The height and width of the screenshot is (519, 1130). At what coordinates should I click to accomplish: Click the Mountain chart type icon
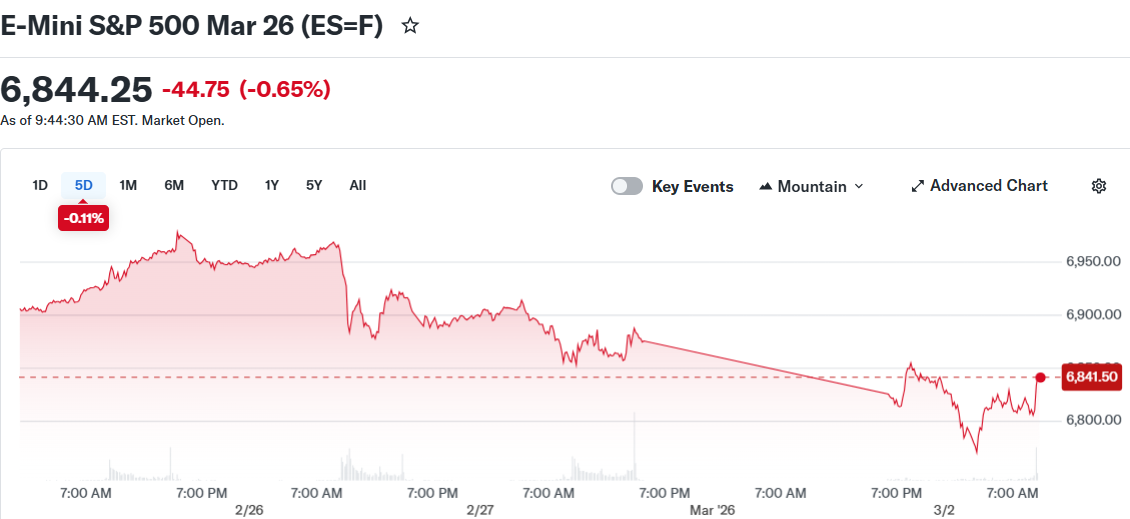[765, 187]
